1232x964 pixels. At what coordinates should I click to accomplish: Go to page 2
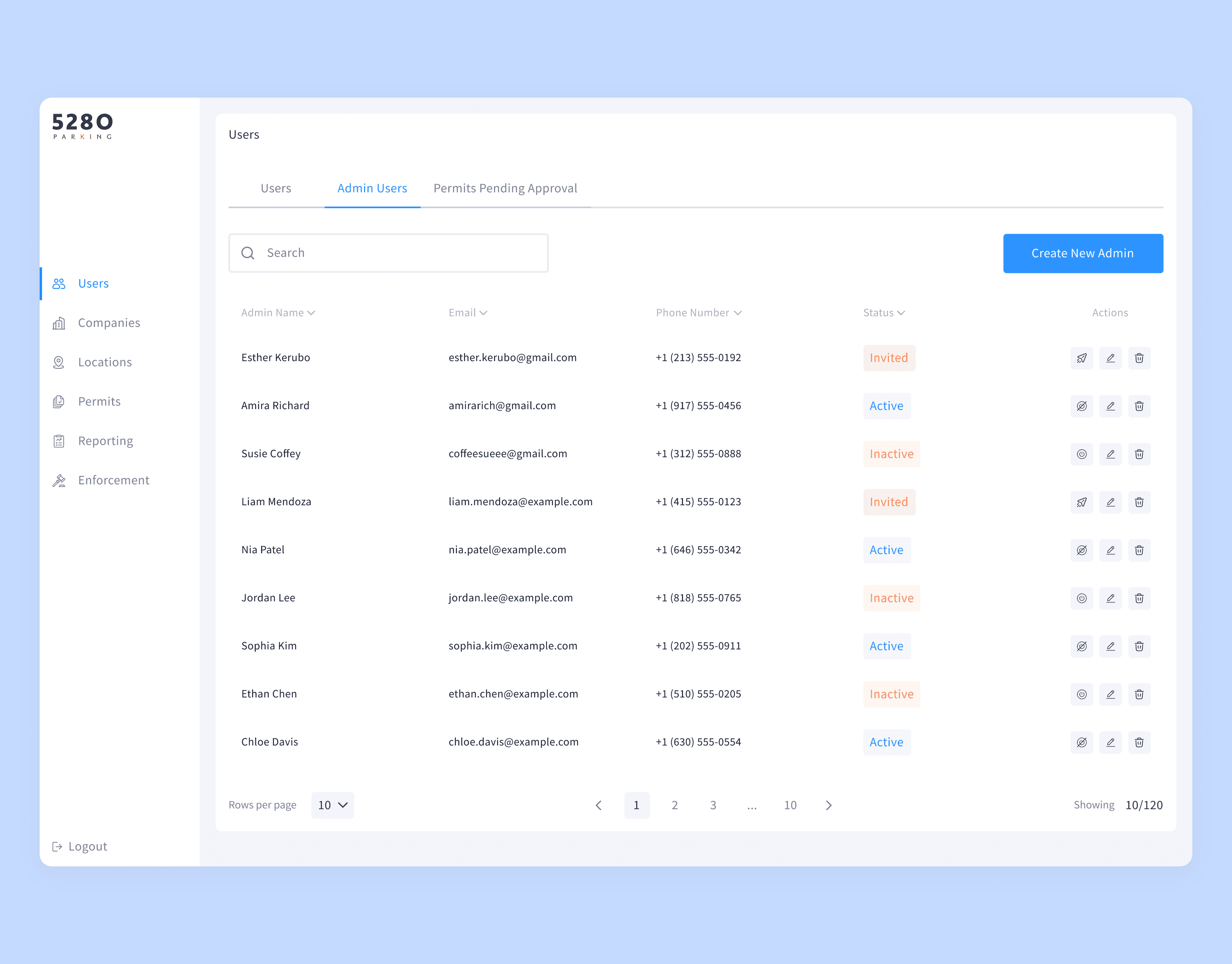coord(675,805)
